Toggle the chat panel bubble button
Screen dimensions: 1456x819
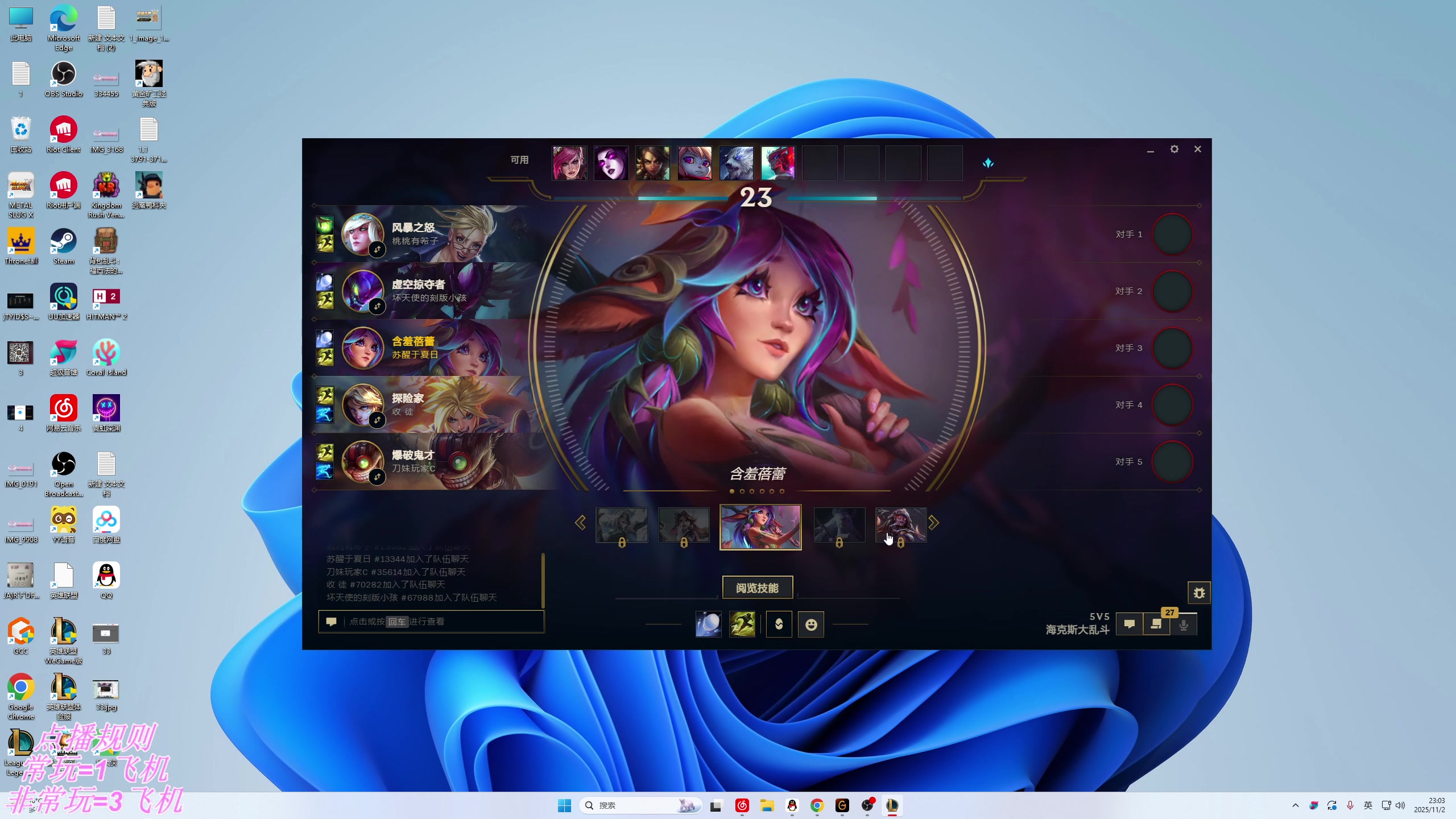(1129, 624)
